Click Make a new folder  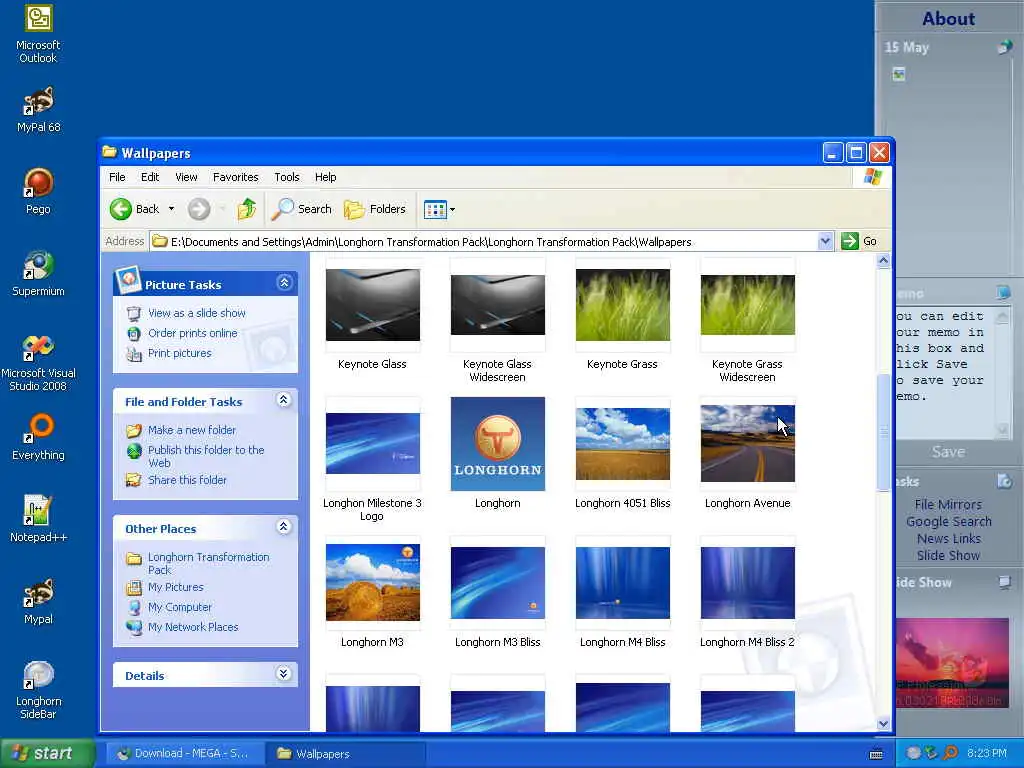tap(192, 430)
